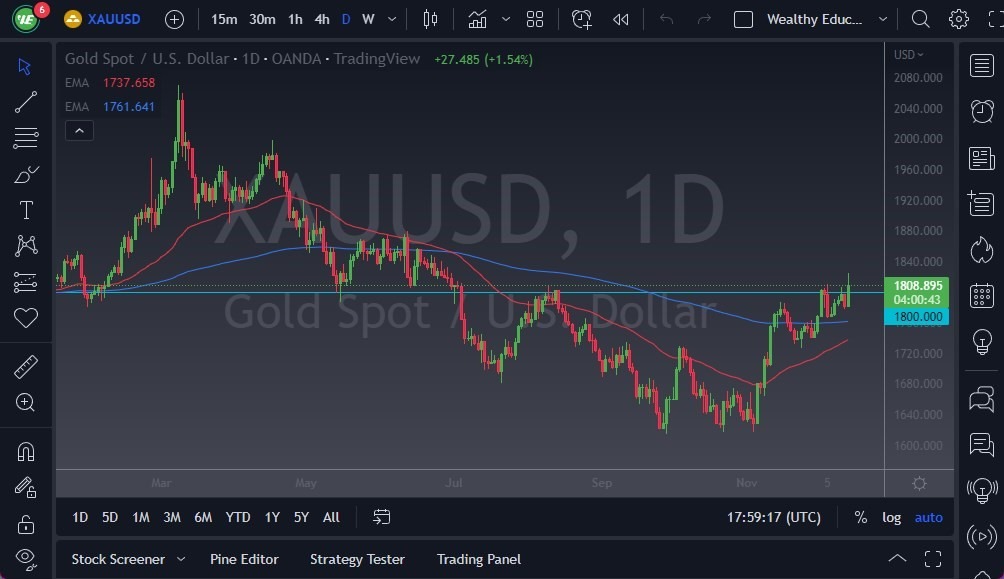Open the Alerts panel clock icon

point(981,111)
